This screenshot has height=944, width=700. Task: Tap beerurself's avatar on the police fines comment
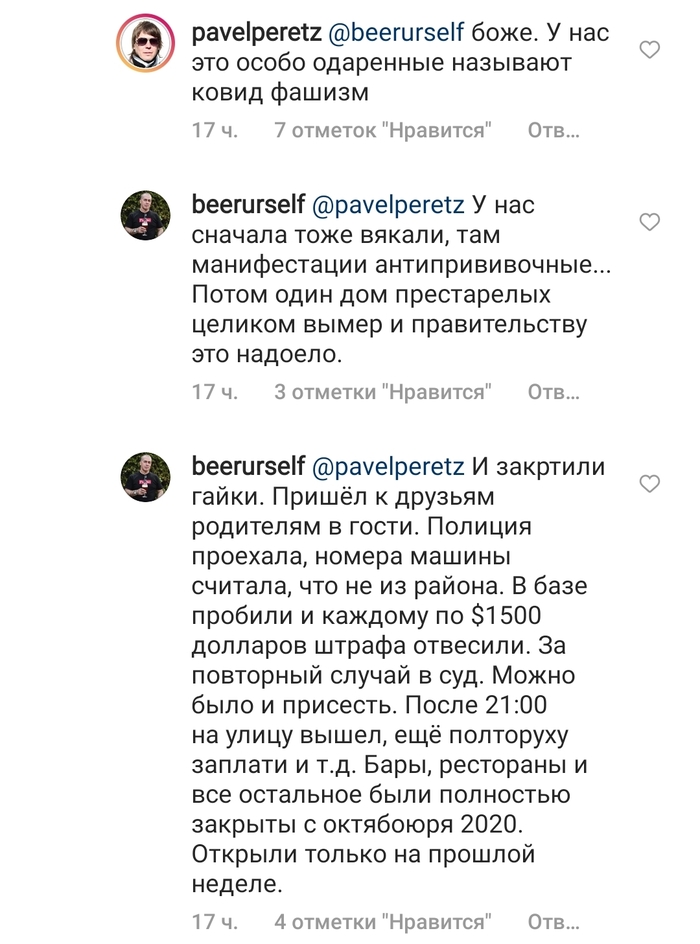pos(148,477)
